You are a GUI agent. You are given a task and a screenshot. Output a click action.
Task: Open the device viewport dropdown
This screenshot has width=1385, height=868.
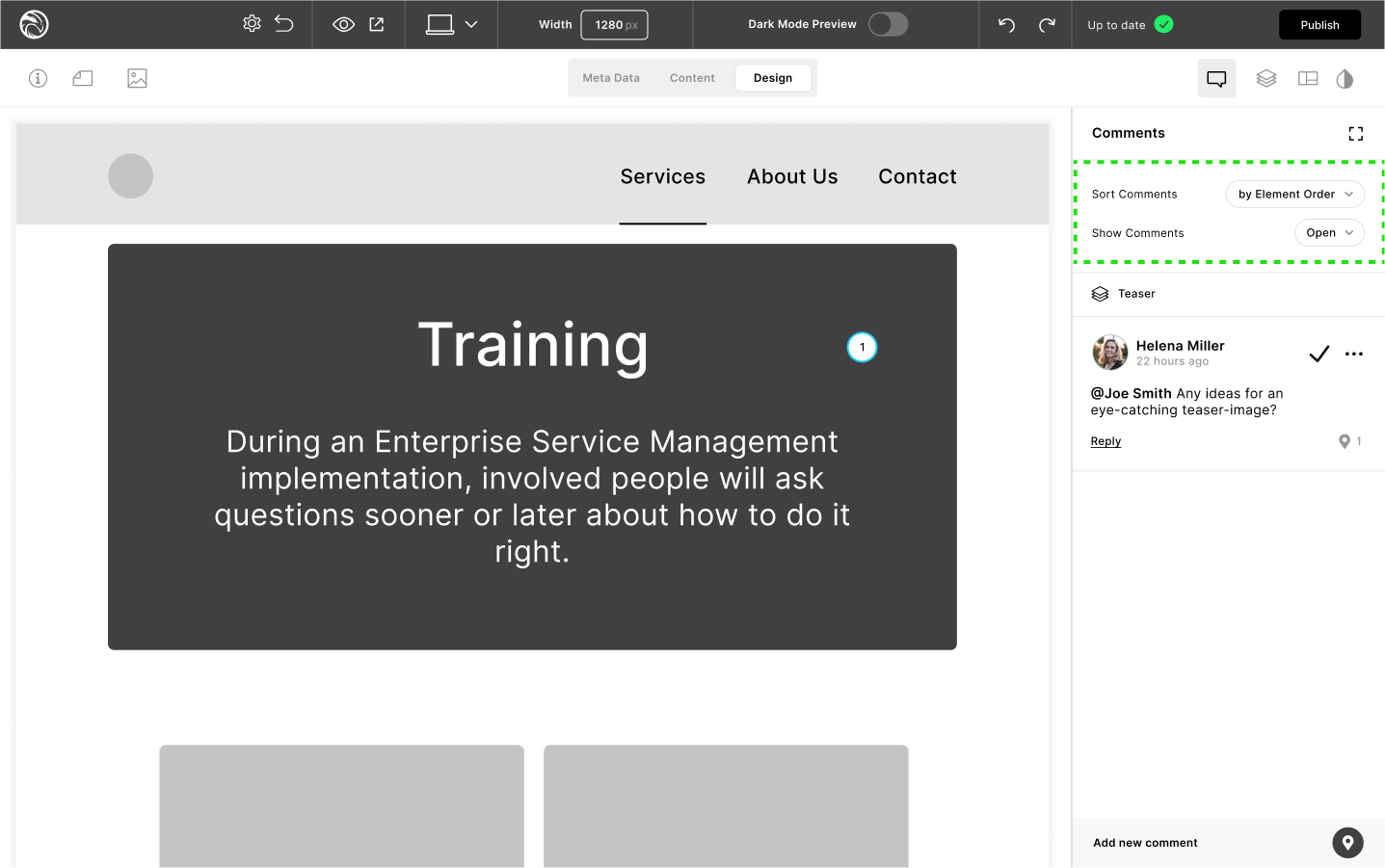click(x=452, y=24)
